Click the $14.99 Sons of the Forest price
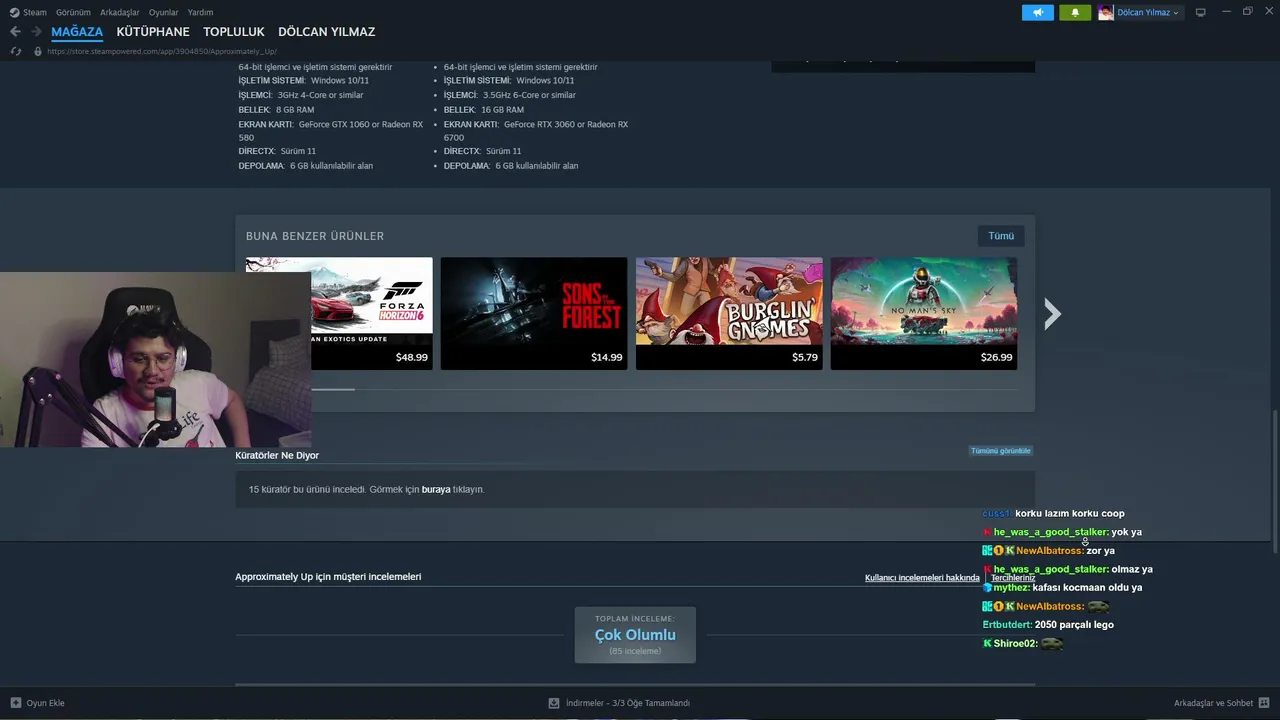This screenshot has height=720, width=1280. pos(606,357)
